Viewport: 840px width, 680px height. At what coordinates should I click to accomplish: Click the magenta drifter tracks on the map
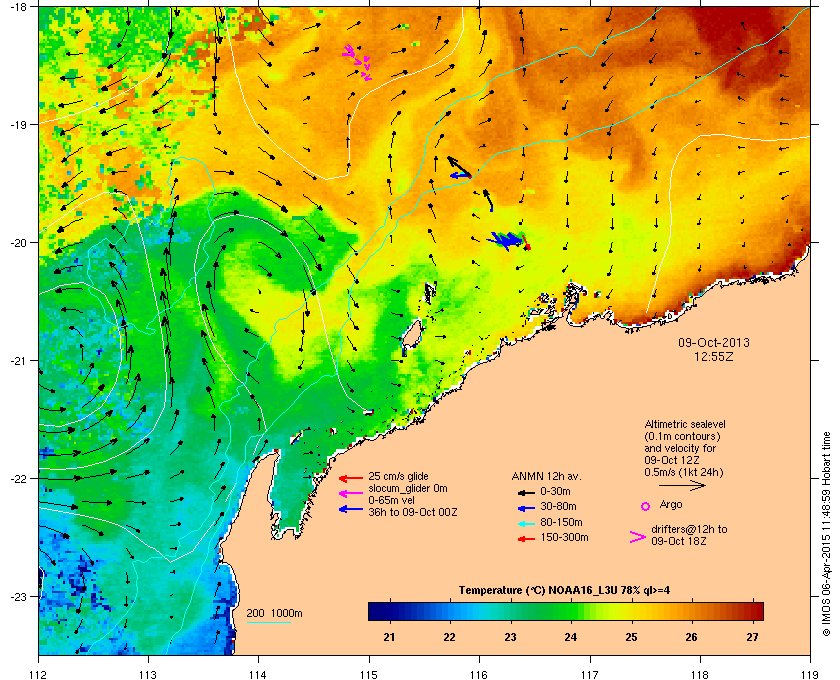[x=357, y=62]
